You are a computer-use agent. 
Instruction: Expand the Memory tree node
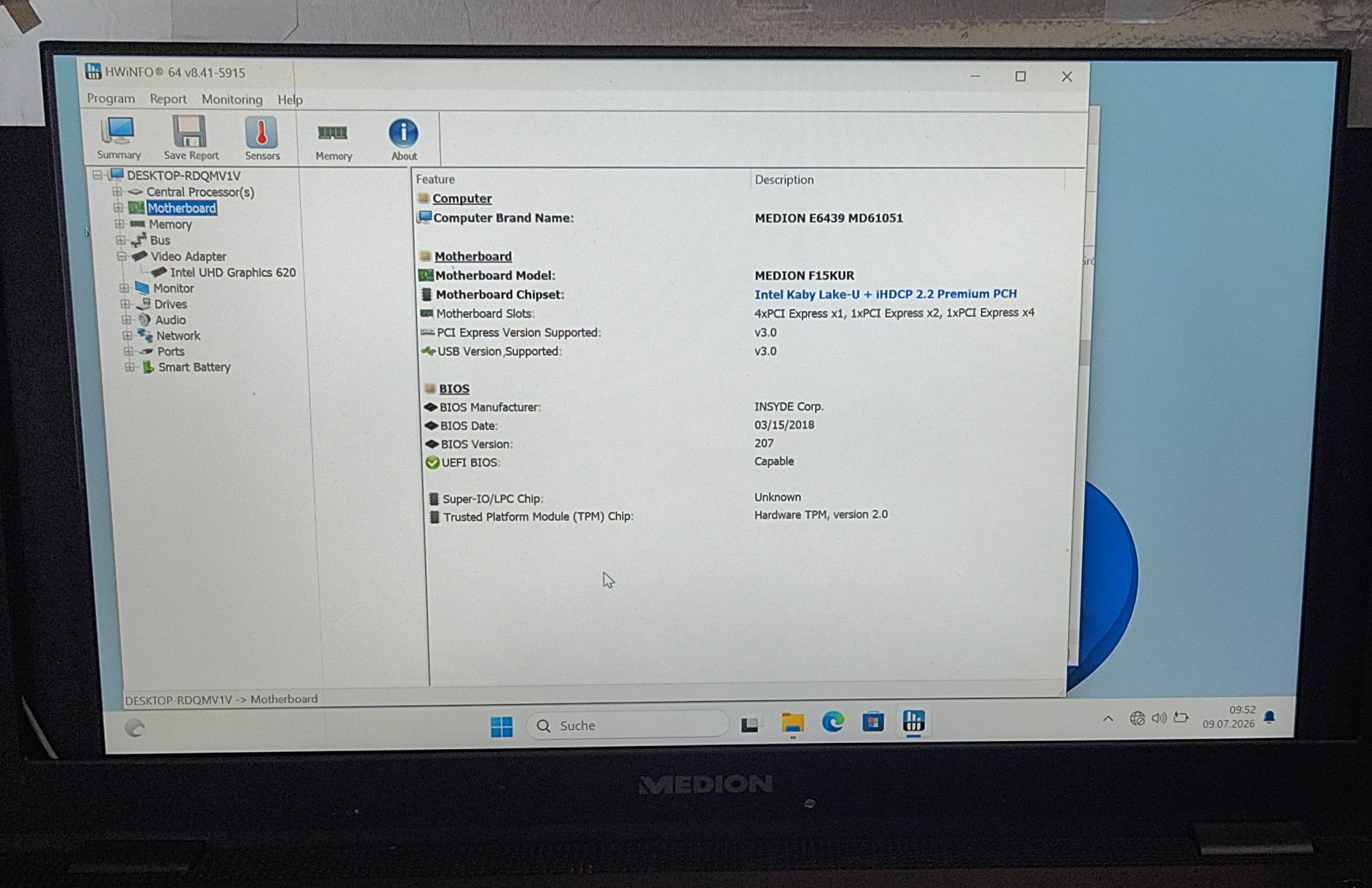pos(119,224)
